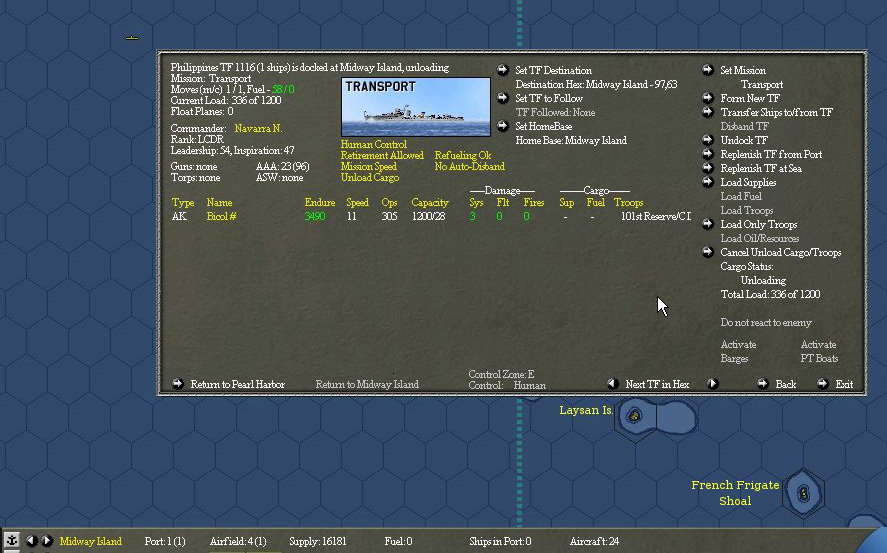Open Set TF Destination

click(553, 70)
